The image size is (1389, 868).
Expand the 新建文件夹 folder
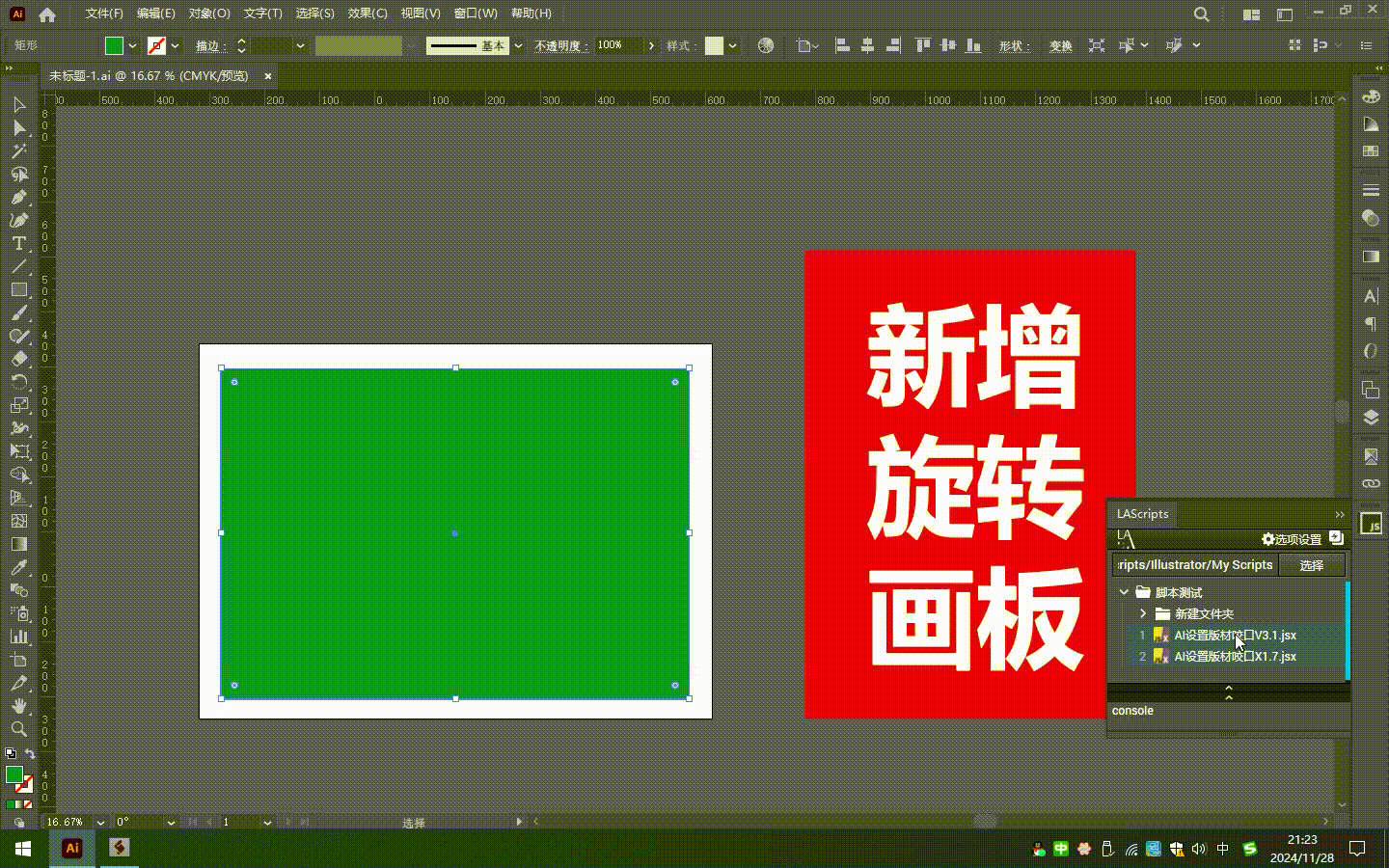tap(1143, 614)
